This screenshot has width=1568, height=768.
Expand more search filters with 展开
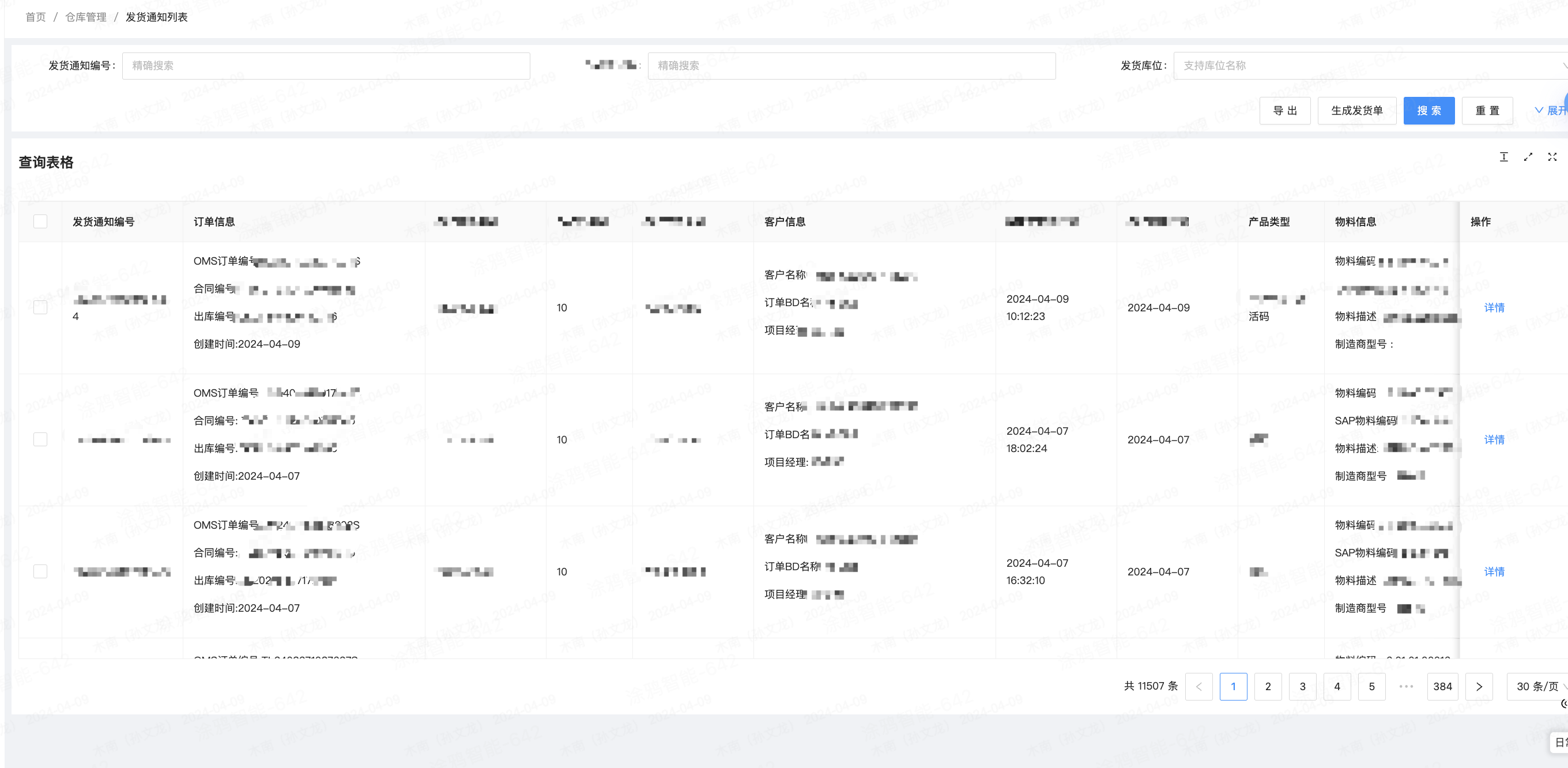coord(1551,110)
